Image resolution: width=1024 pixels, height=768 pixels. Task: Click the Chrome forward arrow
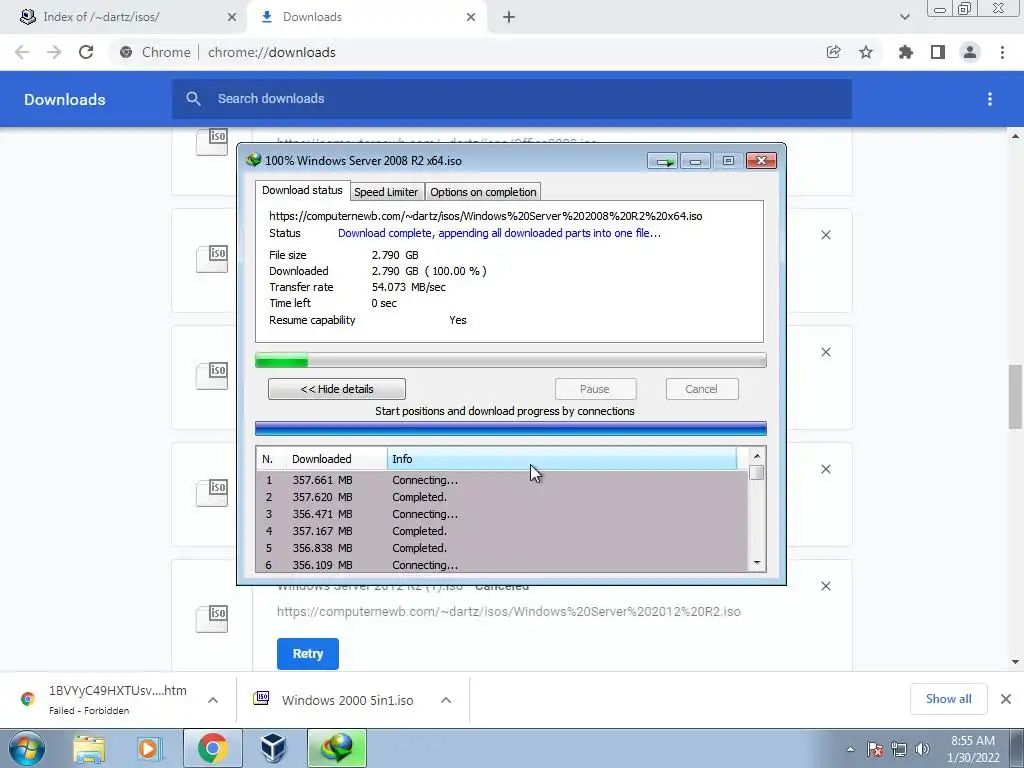tap(54, 52)
